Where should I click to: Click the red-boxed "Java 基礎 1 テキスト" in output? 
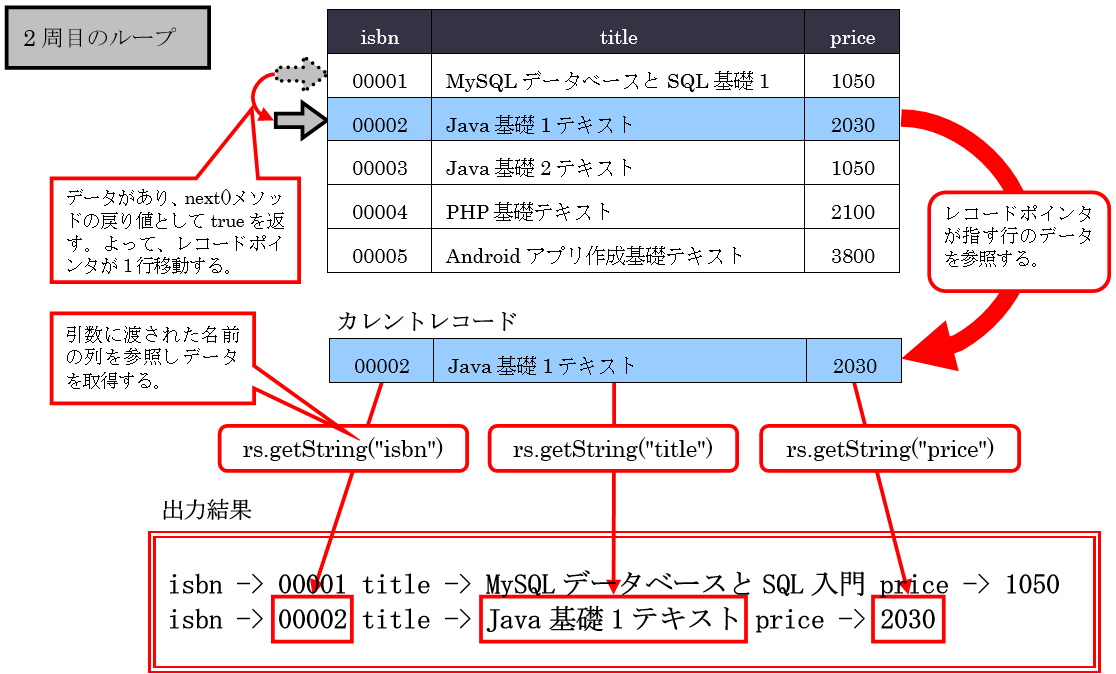[x=612, y=620]
